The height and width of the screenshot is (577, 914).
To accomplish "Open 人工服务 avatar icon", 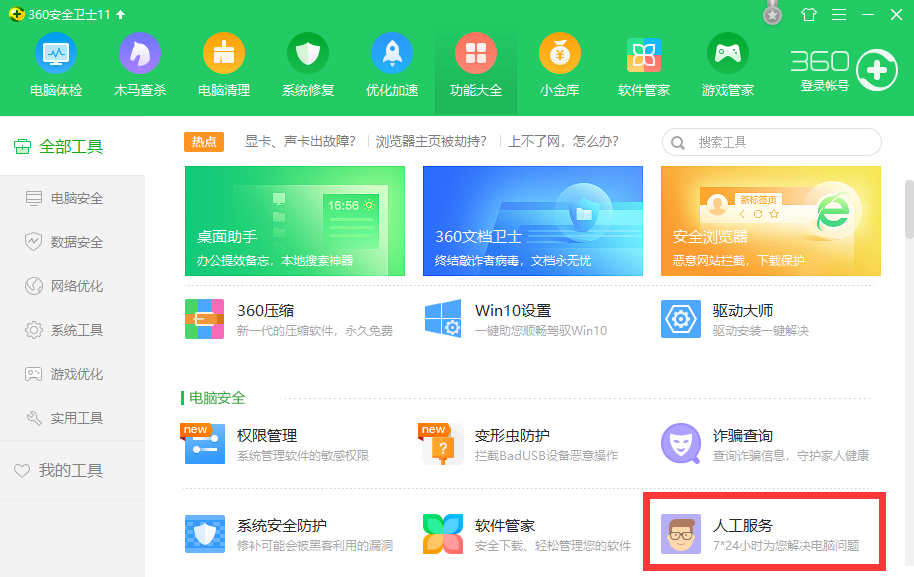I will [681, 534].
